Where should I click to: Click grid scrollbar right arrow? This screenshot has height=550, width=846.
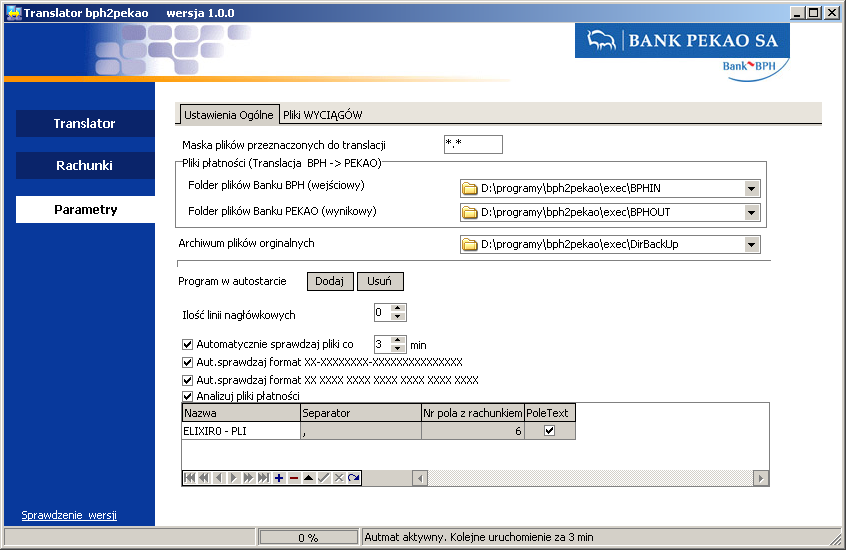pyautogui.click(x=761, y=478)
